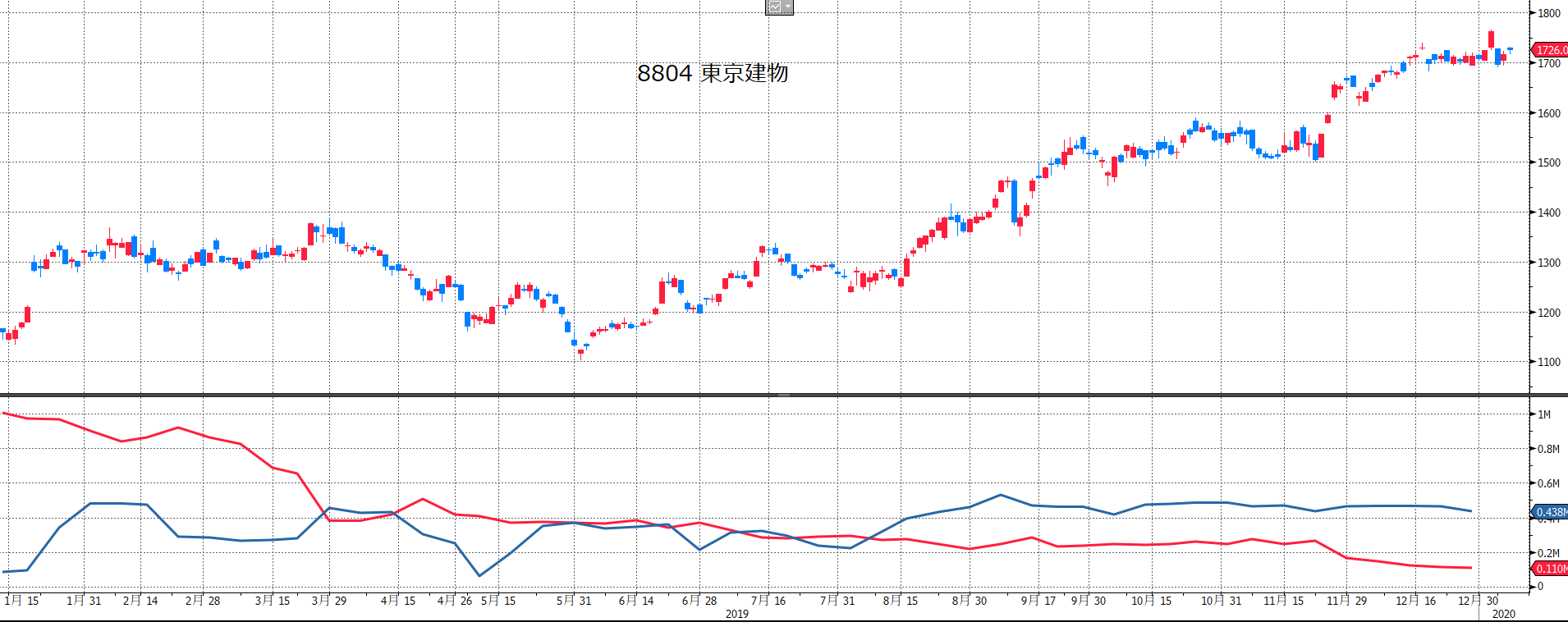
Task: Click the 5月 31 date axis label
Action: [x=574, y=601]
